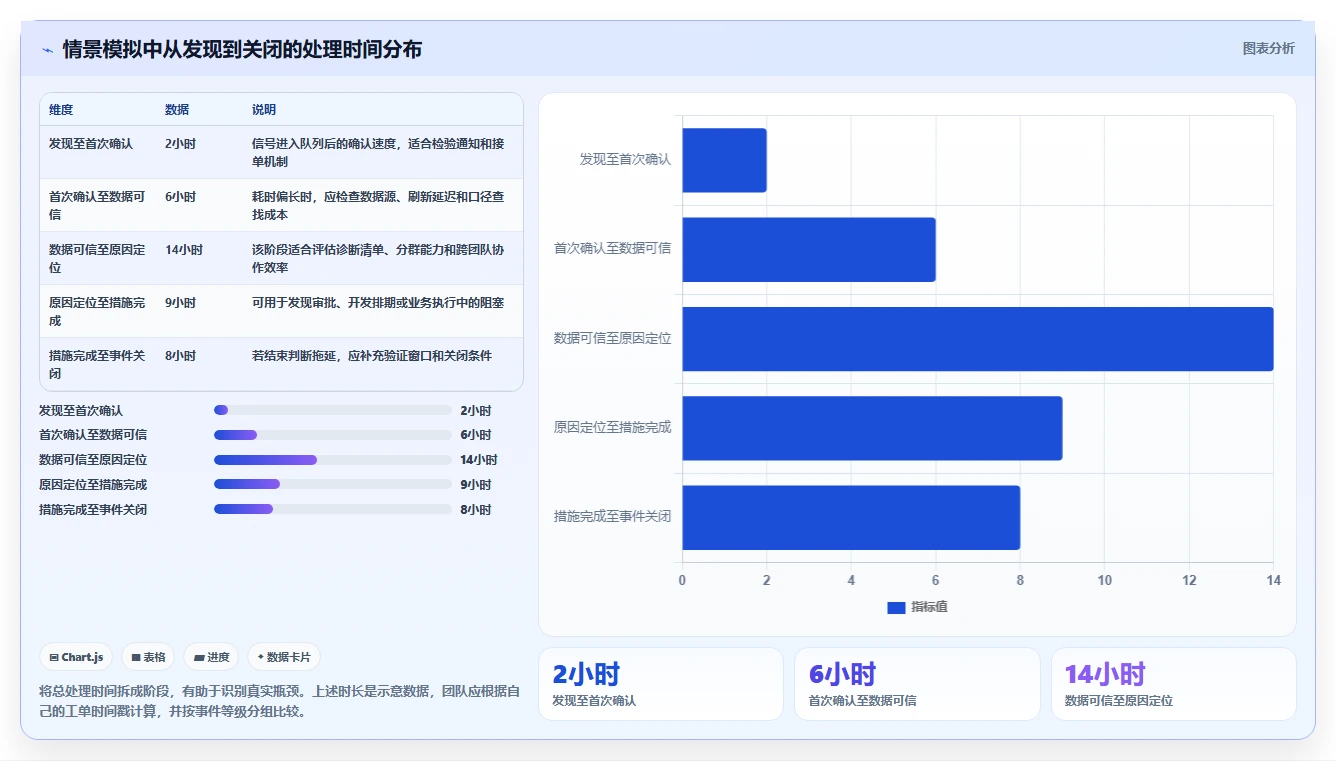Click the 图表分析 label at top right
This screenshot has height=761, width=1336.
[x=1268, y=49]
